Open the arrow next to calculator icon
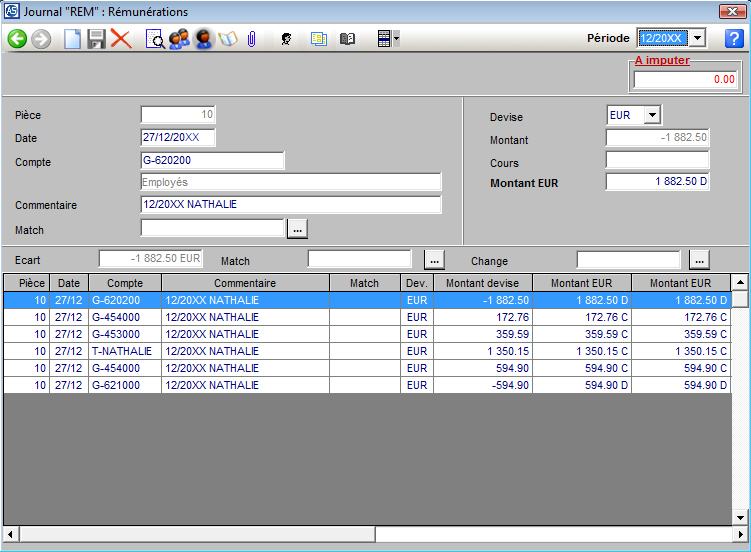This screenshot has height=552, width=751. pyautogui.click(x=397, y=39)
